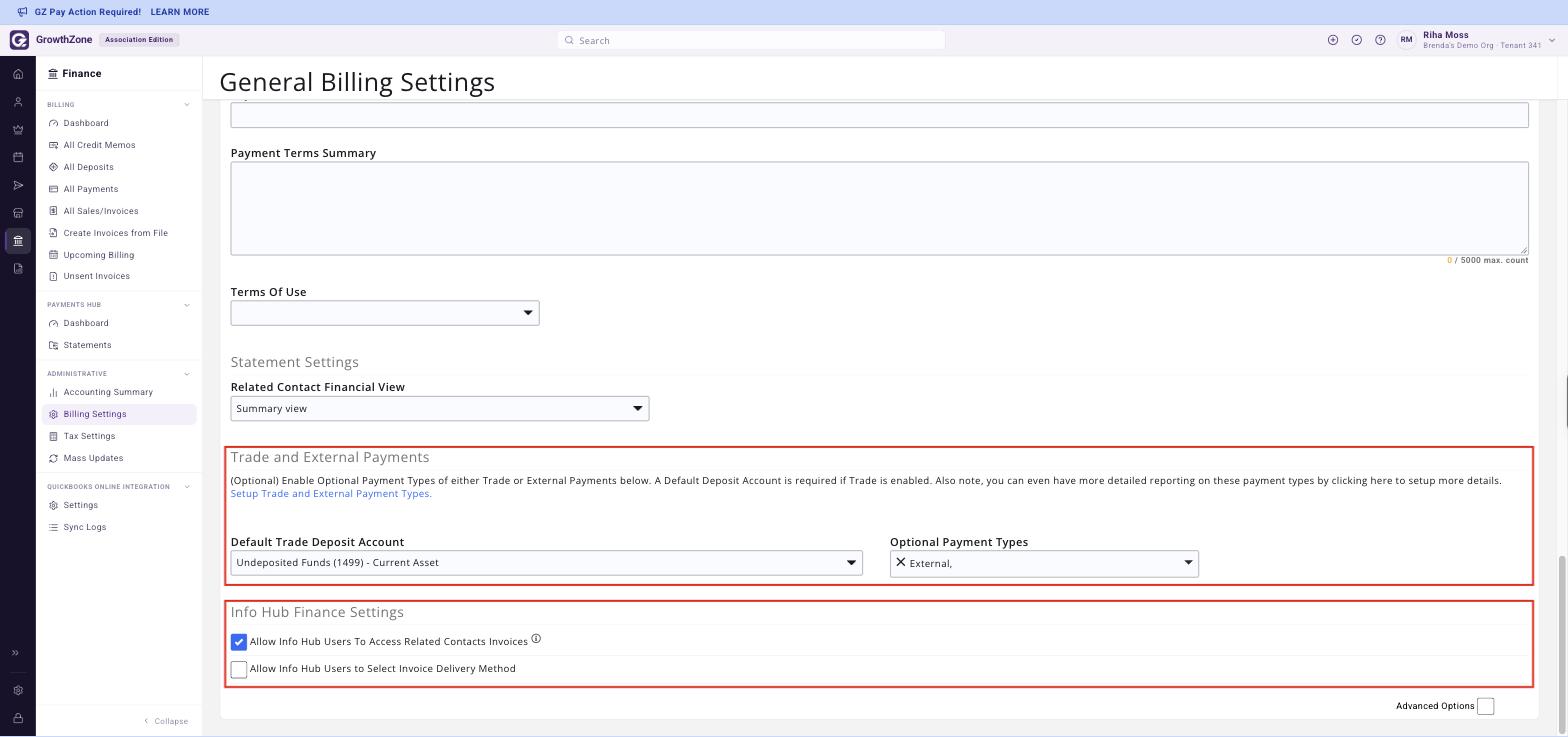Click the info icon beside Related Contacts Invoices
The image size is (1568, 737).
536,639
